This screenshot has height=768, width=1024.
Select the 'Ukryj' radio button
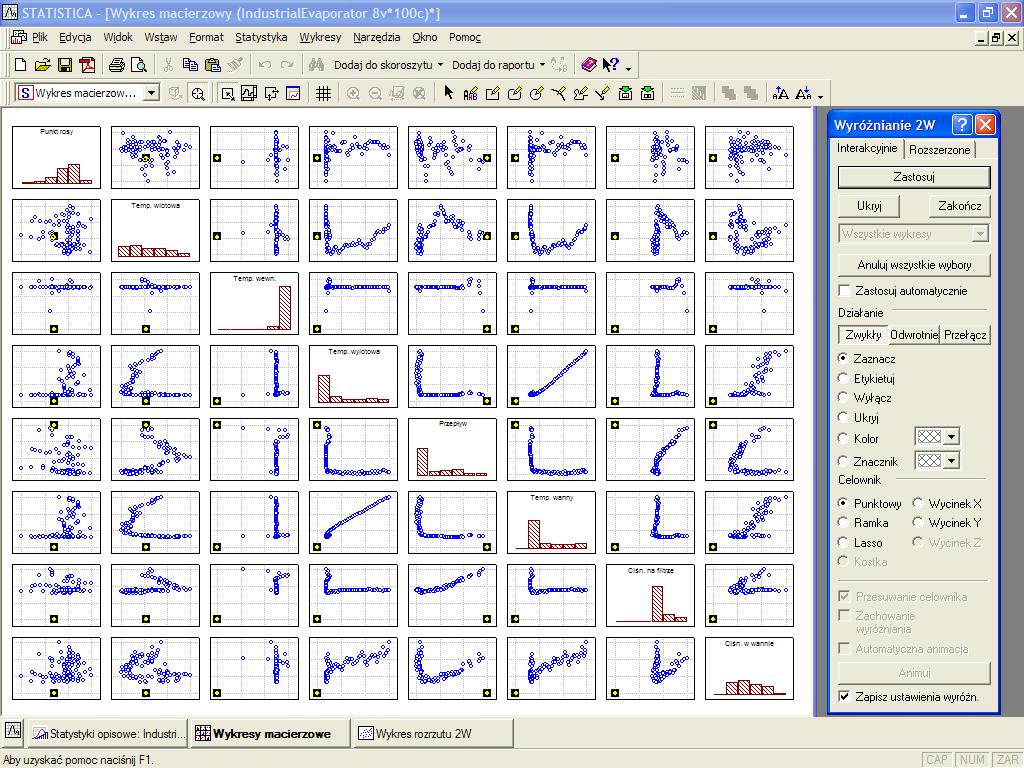point(843,417)
